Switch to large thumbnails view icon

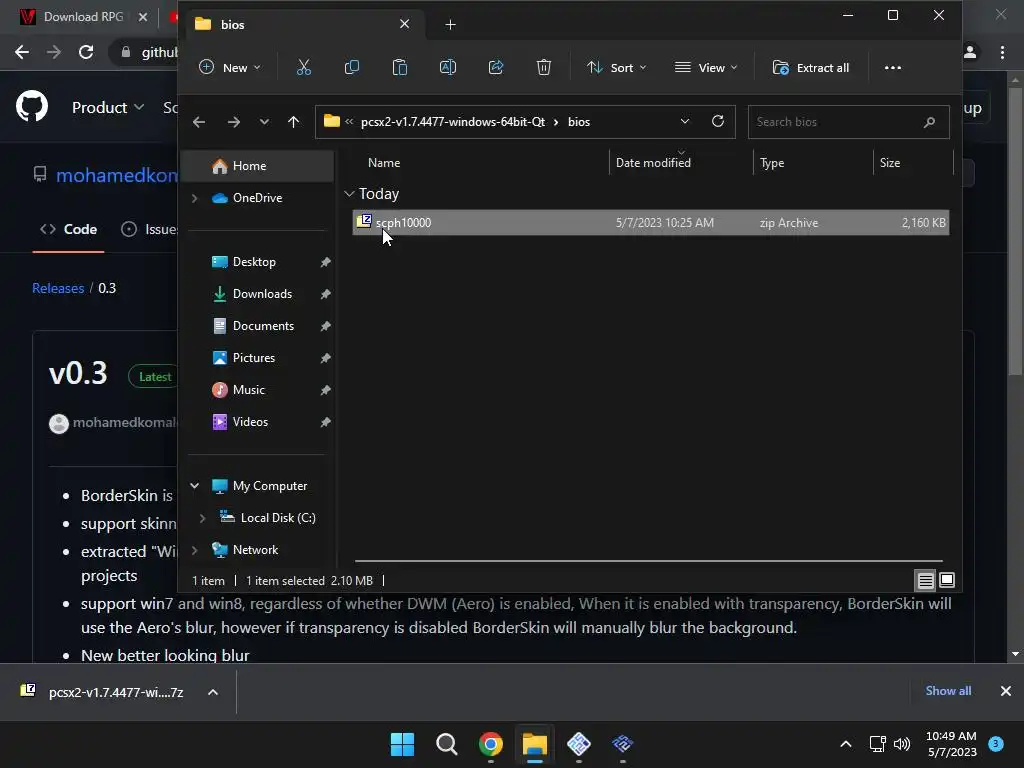[x=947, y=580]
